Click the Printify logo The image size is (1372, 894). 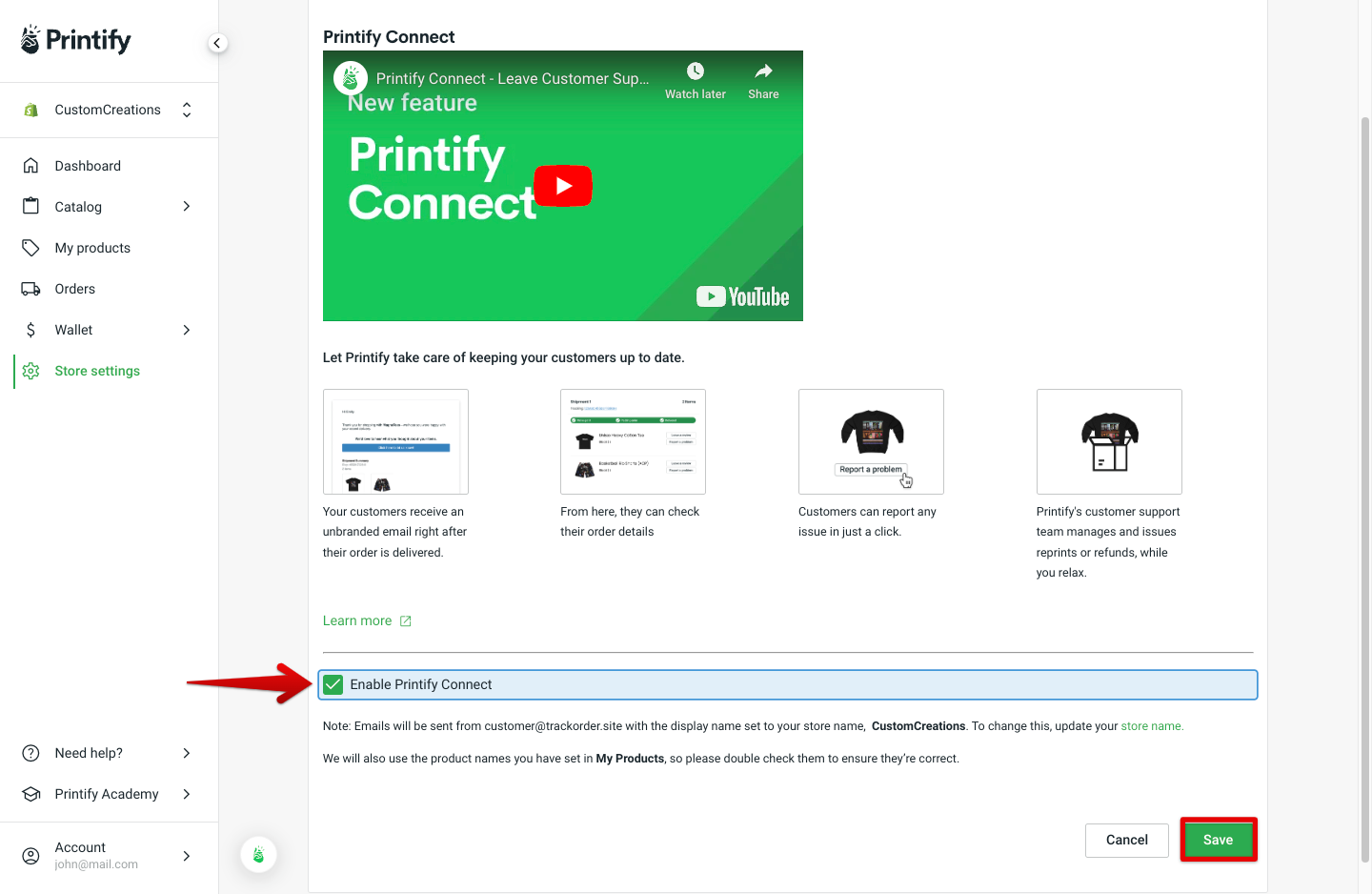click(x=75, y=40)
